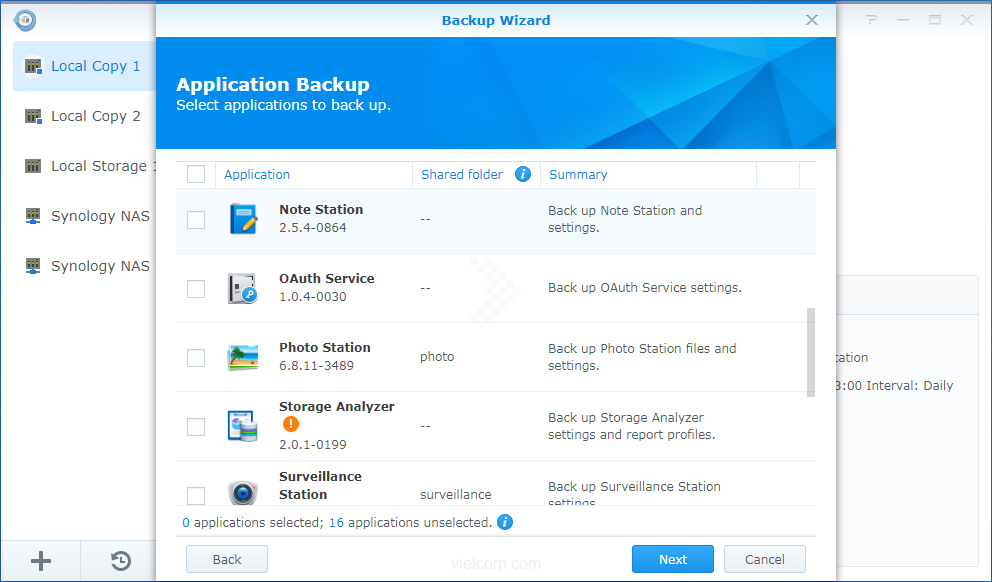Click the application list vertical scrollbar
This screenshot has width=992, height=582.
(810, 351)
